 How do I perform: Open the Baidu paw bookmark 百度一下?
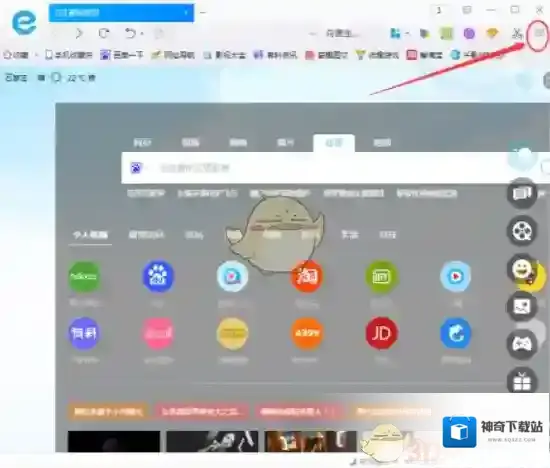click(122, 55)
